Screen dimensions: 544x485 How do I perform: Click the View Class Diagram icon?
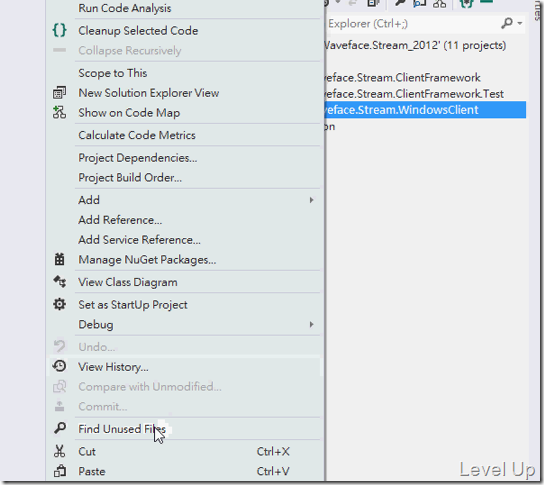[59, 282]
